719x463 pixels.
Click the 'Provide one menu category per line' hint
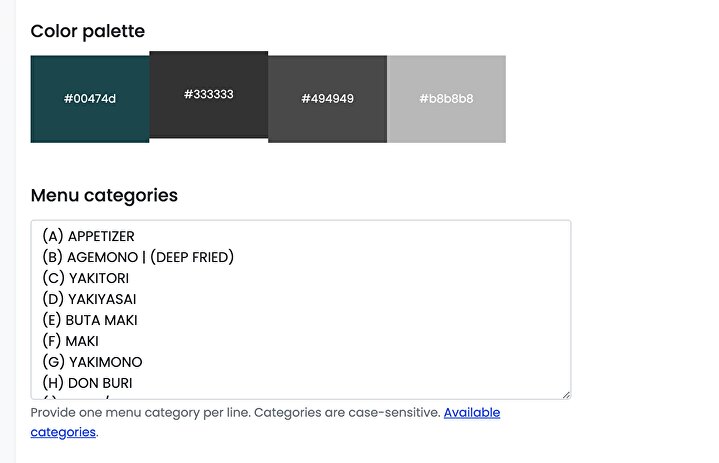[x=140, y=412]
